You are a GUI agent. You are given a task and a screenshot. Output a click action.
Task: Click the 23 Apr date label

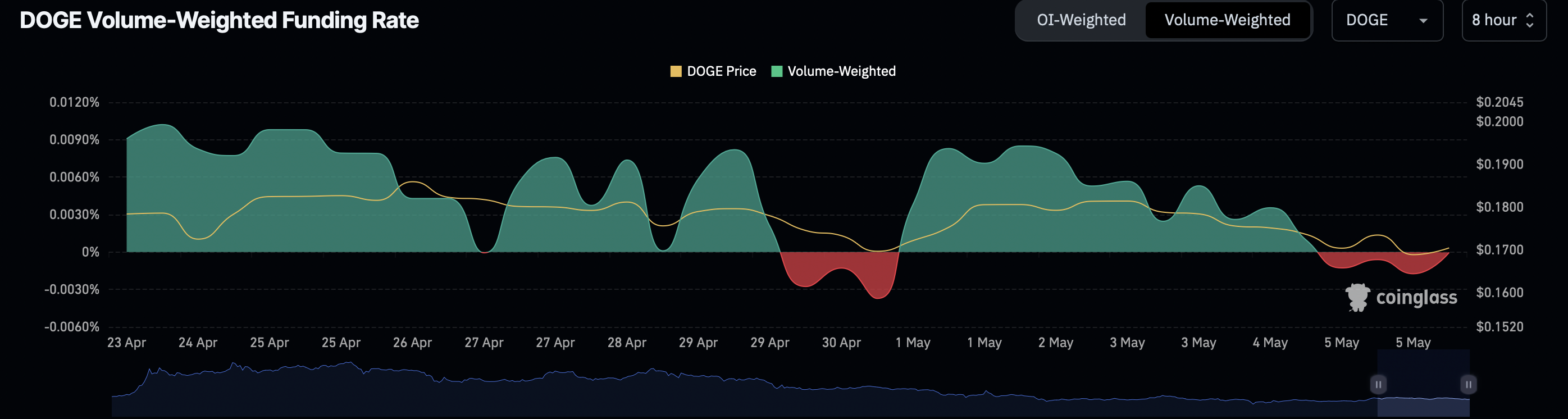(126, 342)
